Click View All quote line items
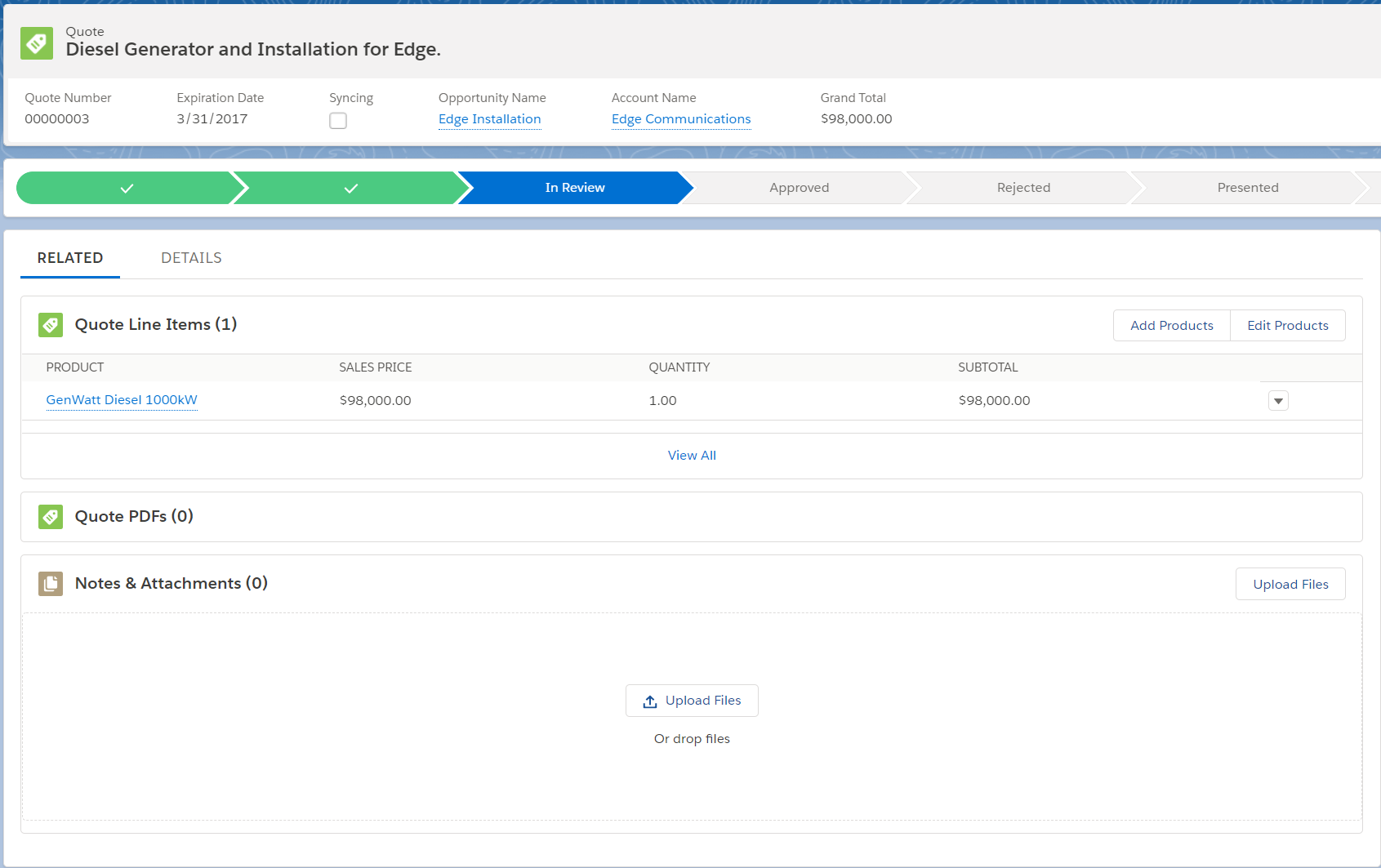The height and width of the screenshot is (868, 1381). [692, 456]
